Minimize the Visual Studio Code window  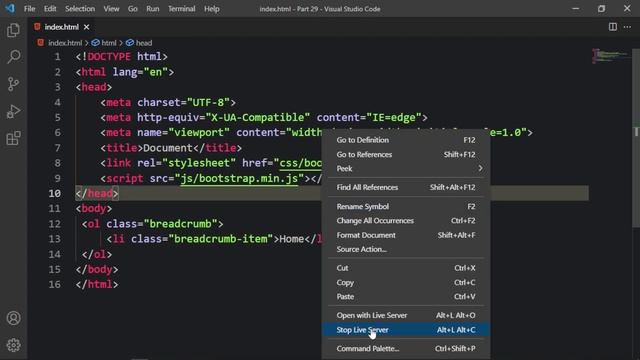coord(576,9)
